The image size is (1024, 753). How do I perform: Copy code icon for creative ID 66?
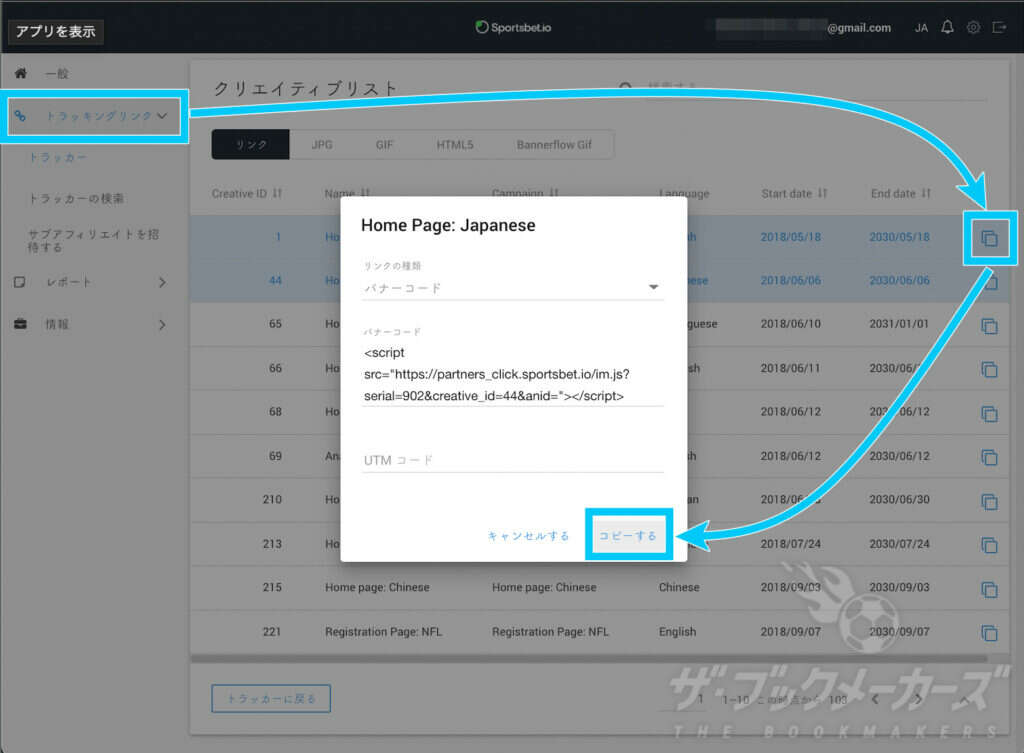point(989,370)
